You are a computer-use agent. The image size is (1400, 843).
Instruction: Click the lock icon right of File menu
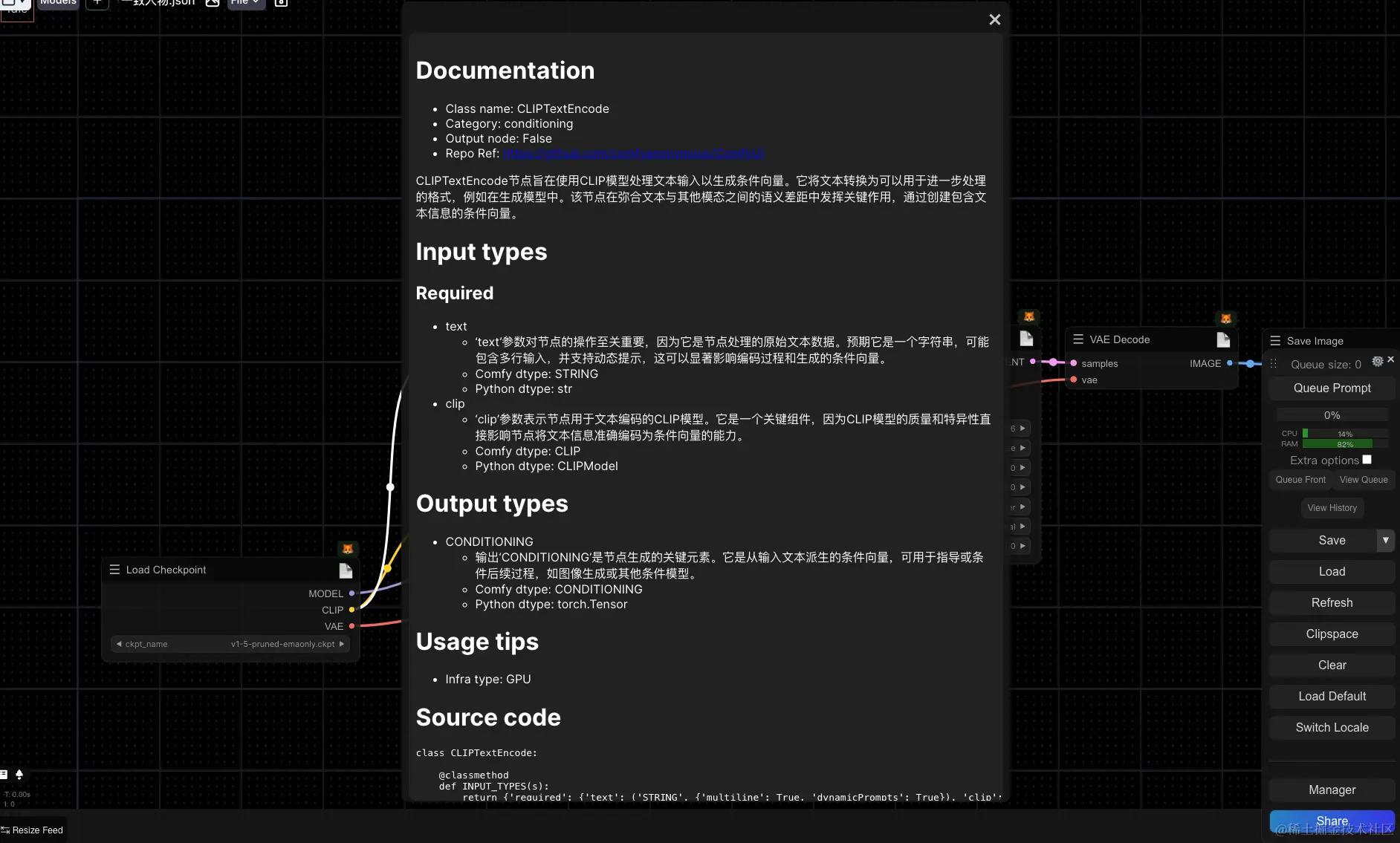pyautogui.click(x=281, y=3)
